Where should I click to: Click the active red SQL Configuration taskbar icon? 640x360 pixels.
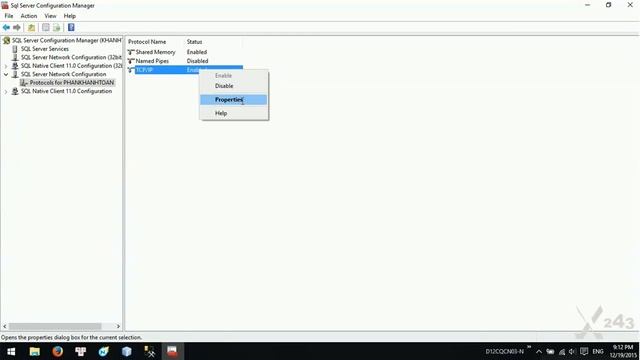click(x=172, y=351)
